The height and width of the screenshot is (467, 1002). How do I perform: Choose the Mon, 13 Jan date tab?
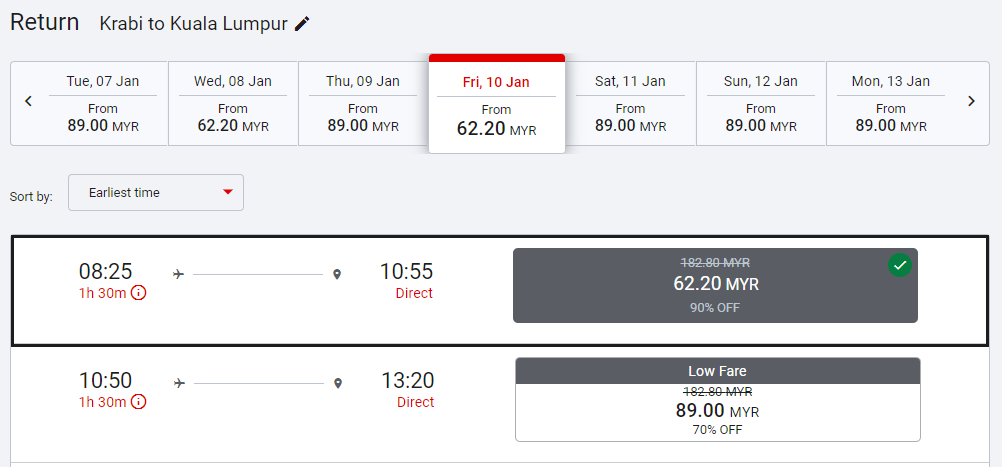890,103
